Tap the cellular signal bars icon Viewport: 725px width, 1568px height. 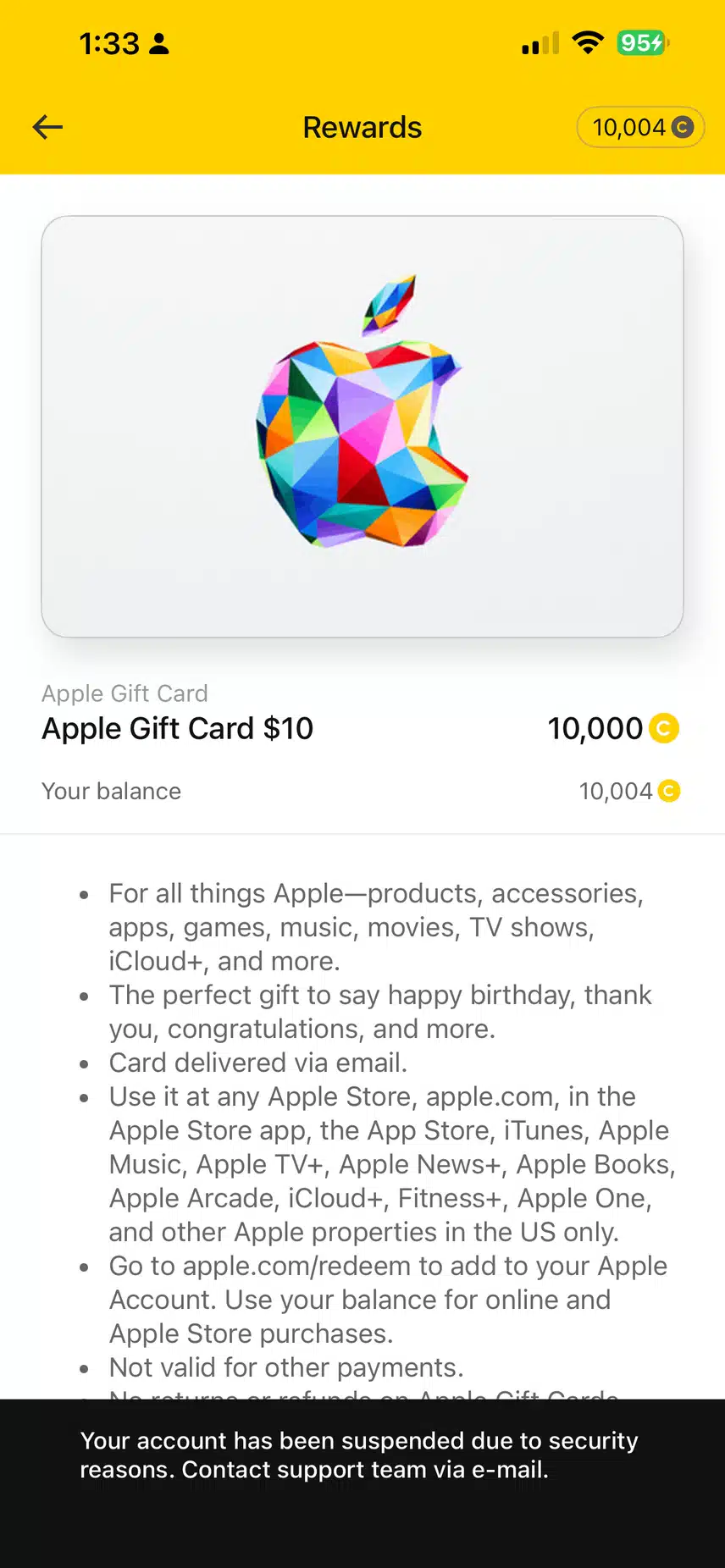(540, 43)
